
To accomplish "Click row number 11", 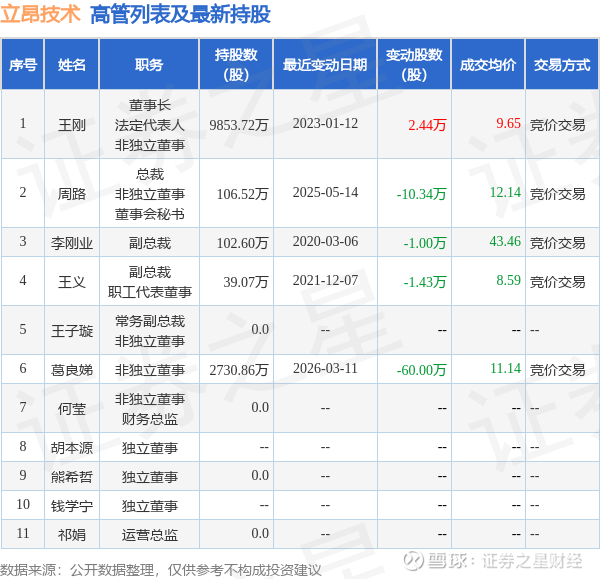I will coord(23,533).
